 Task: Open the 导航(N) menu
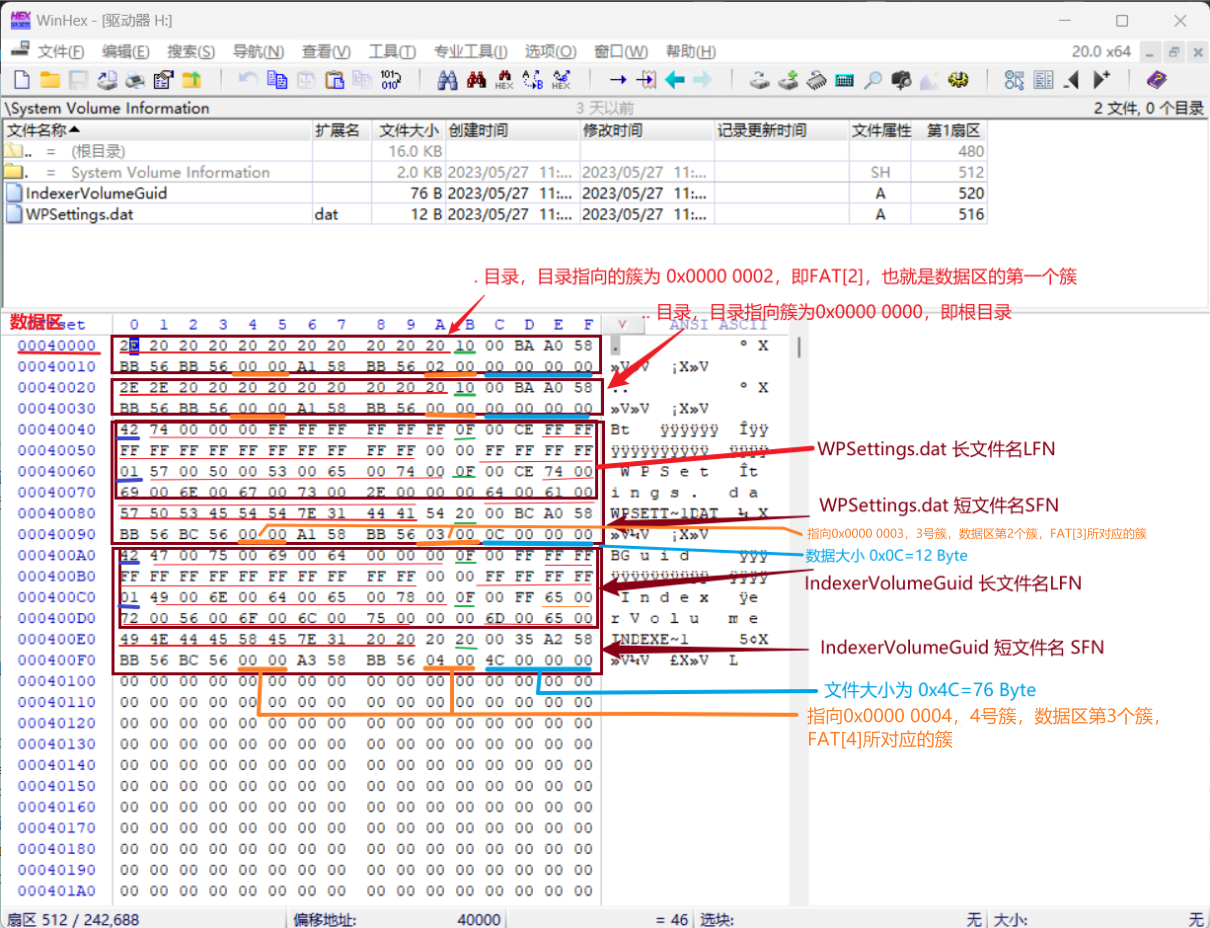258,52
